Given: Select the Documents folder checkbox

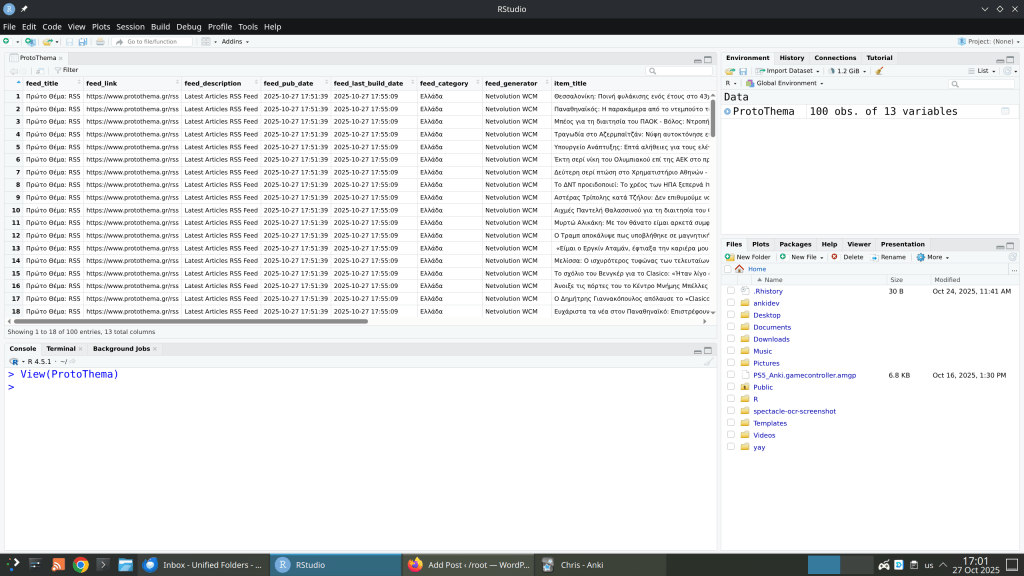Looking at the screenshot, I should [x=731, y=327].
